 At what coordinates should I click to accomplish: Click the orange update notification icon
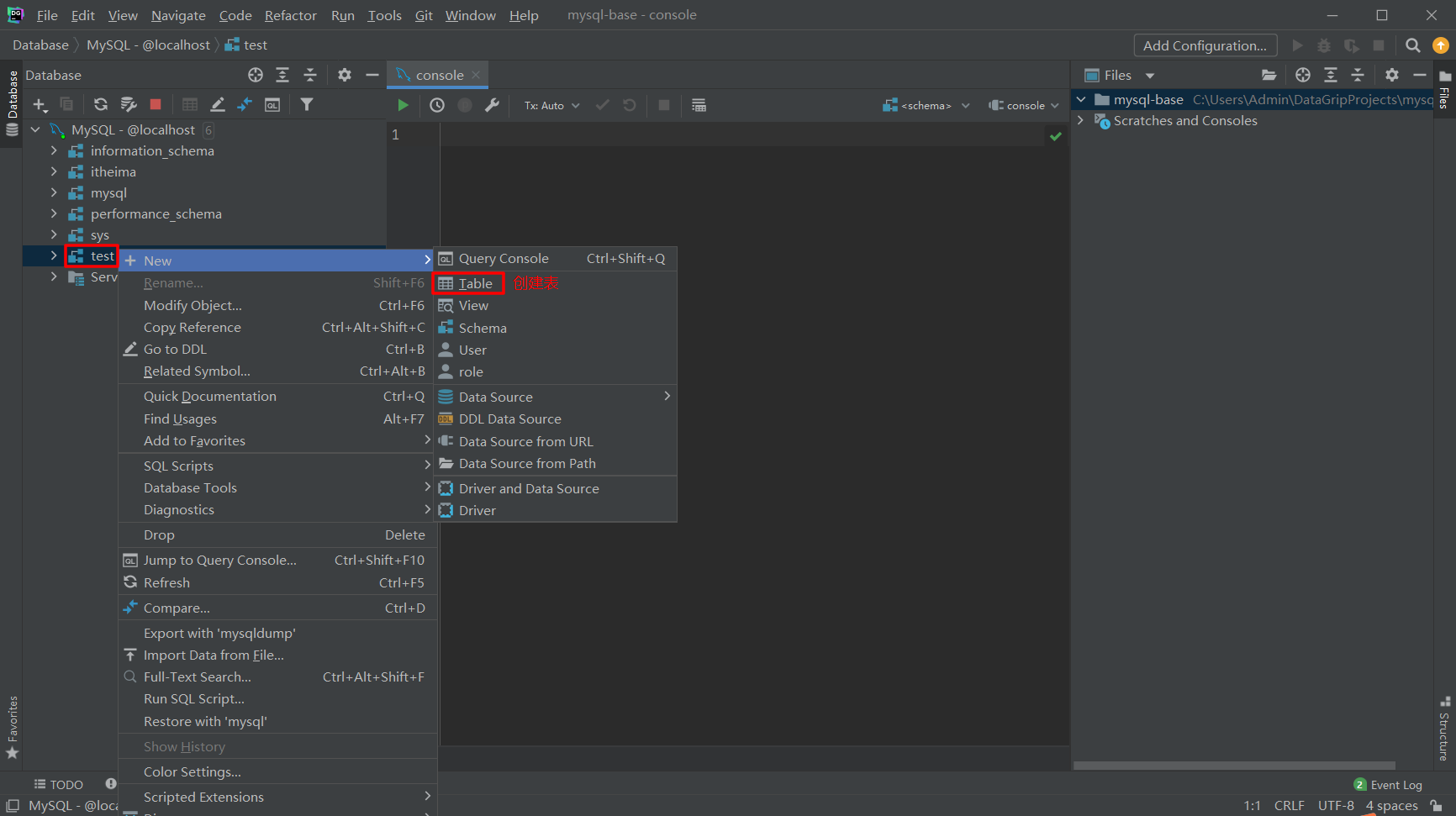click(1441, 45)
